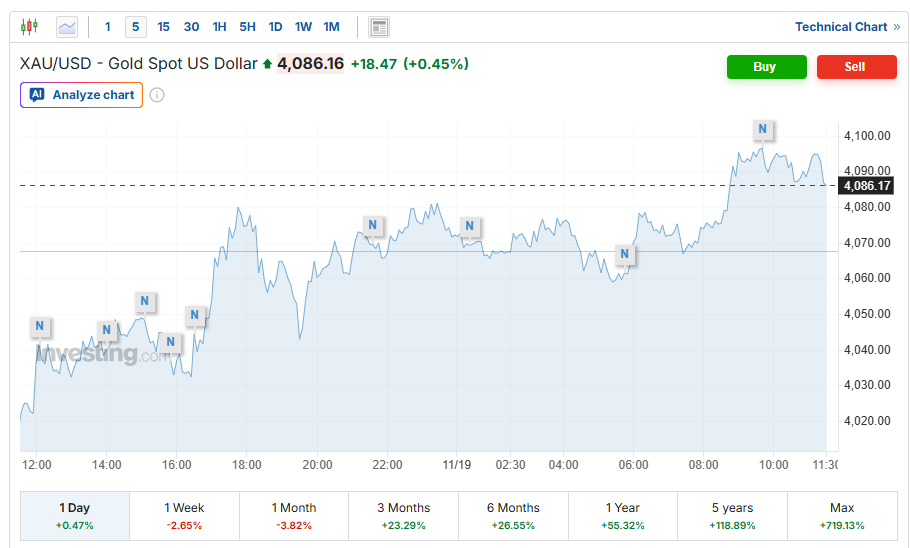Click the info icon beside Analyze chart

point(157,95)
